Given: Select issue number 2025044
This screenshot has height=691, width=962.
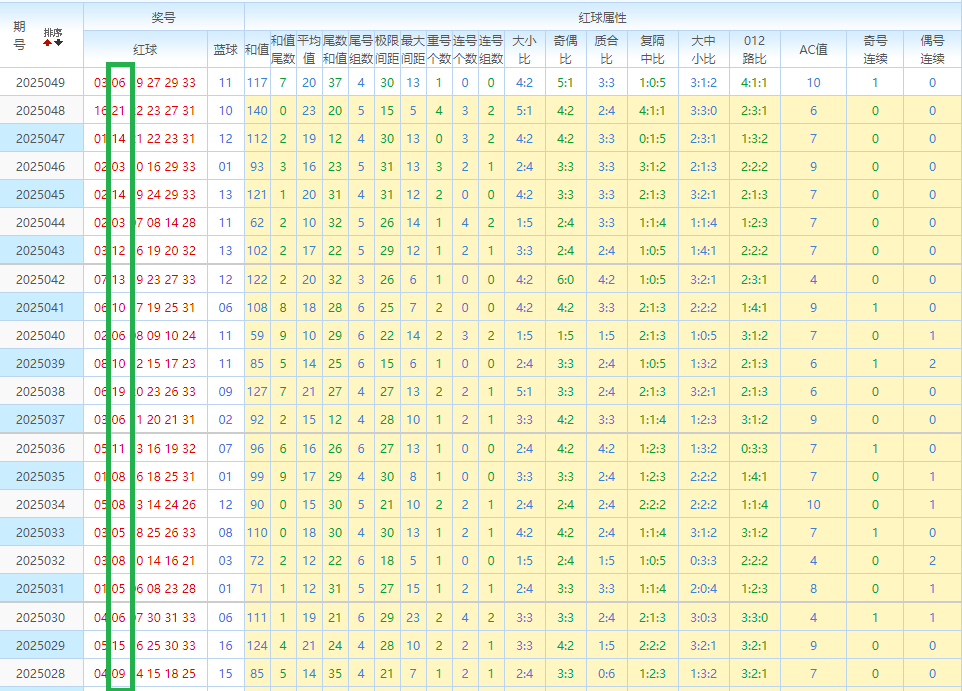Looking at the screenshot, I should pos(40,223).
